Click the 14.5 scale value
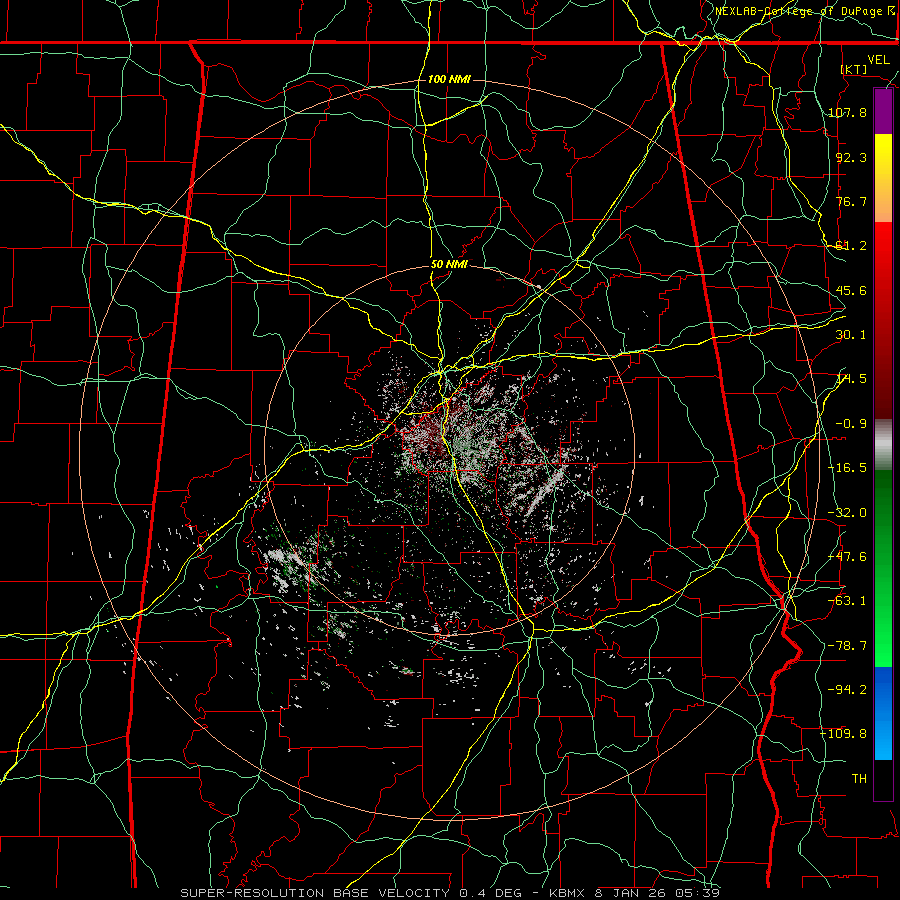The image size is (900, 900). [x=851, y=379]
